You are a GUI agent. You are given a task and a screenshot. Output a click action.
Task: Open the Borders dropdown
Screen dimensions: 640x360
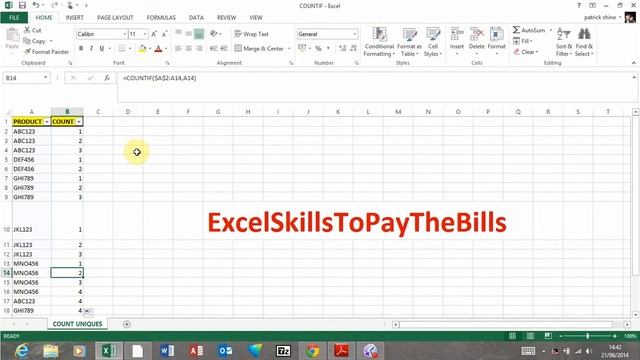tap(130, 49)
